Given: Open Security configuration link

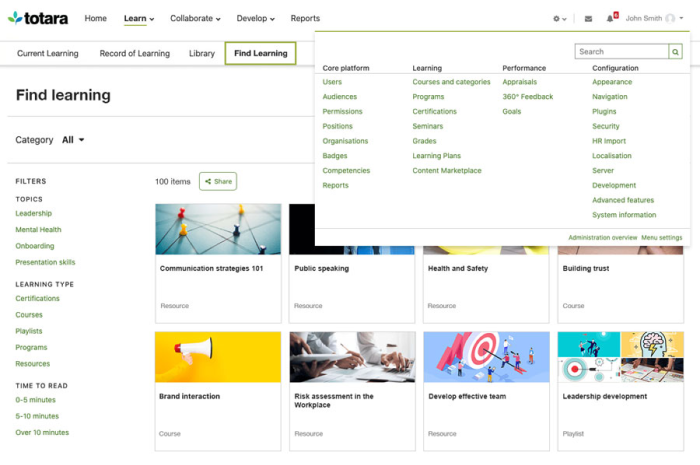Looking at the screenshot, I should click(x=606, y=126).
